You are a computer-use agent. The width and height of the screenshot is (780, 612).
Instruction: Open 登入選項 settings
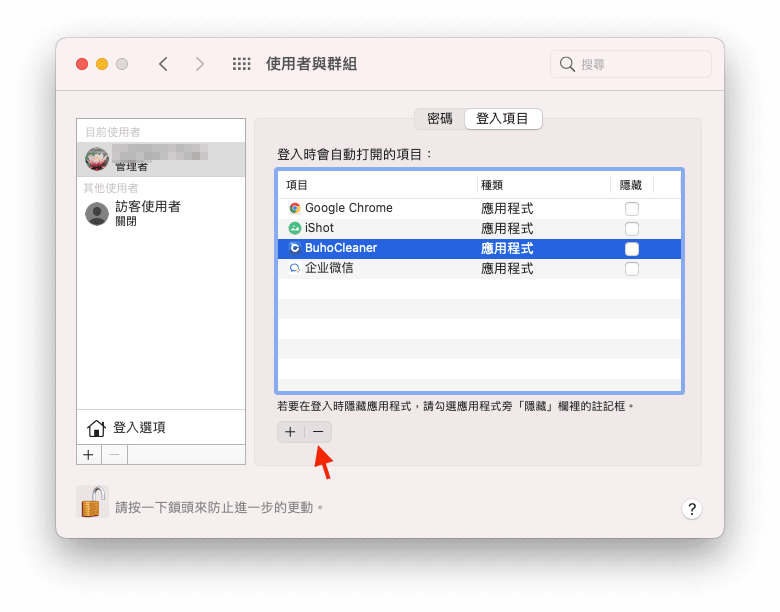tap(161, 427)
